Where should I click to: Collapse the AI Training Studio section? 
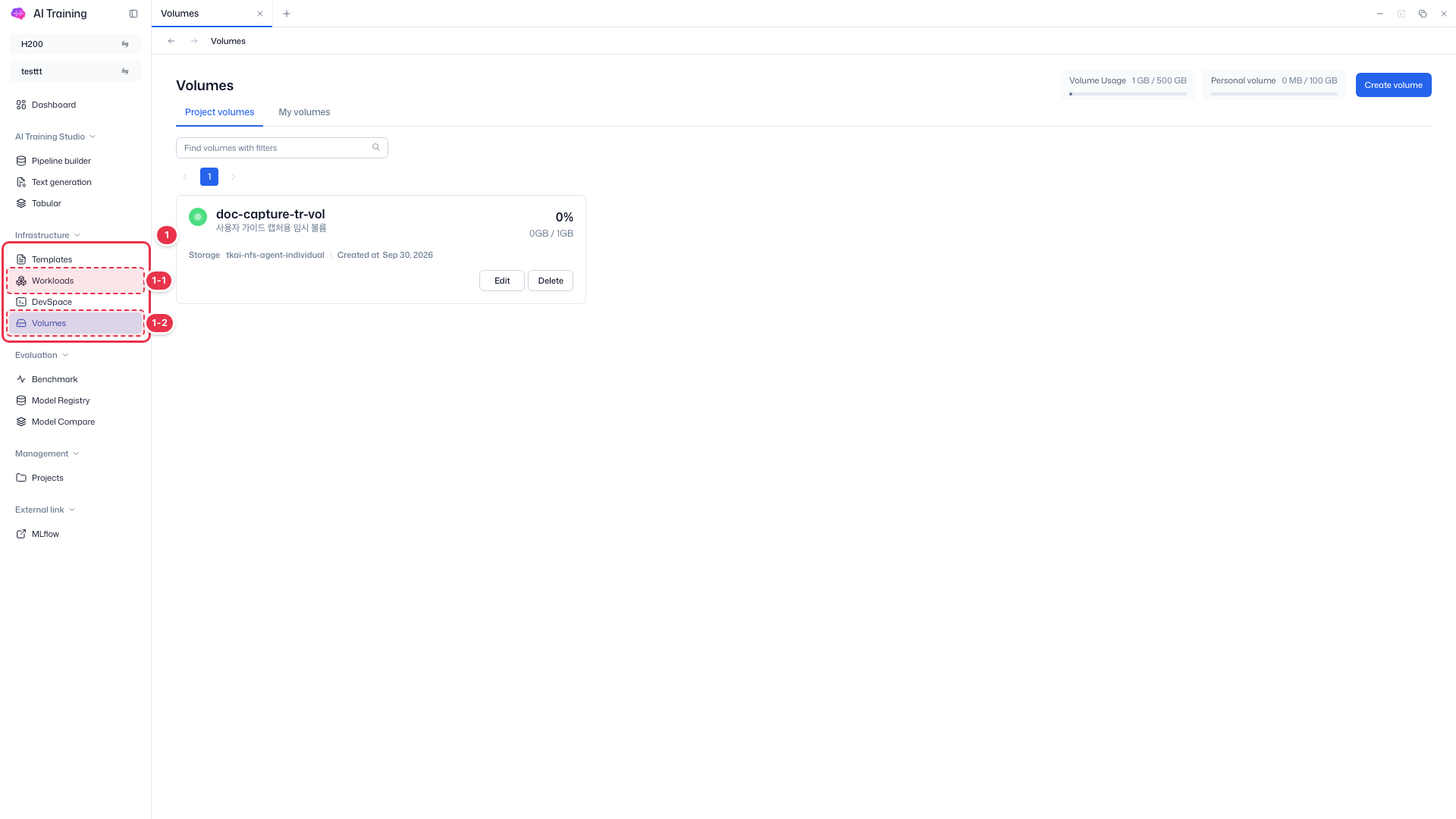coord(55,136)
